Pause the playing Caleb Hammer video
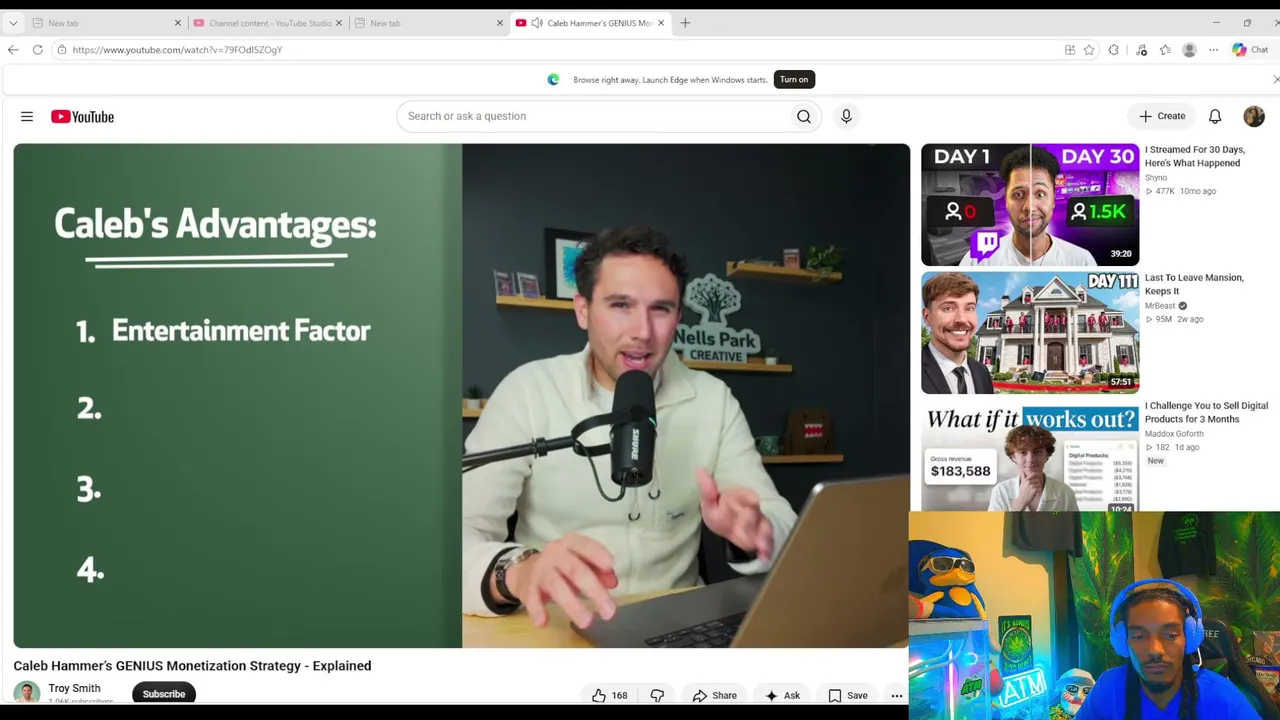 click(462, 396)
